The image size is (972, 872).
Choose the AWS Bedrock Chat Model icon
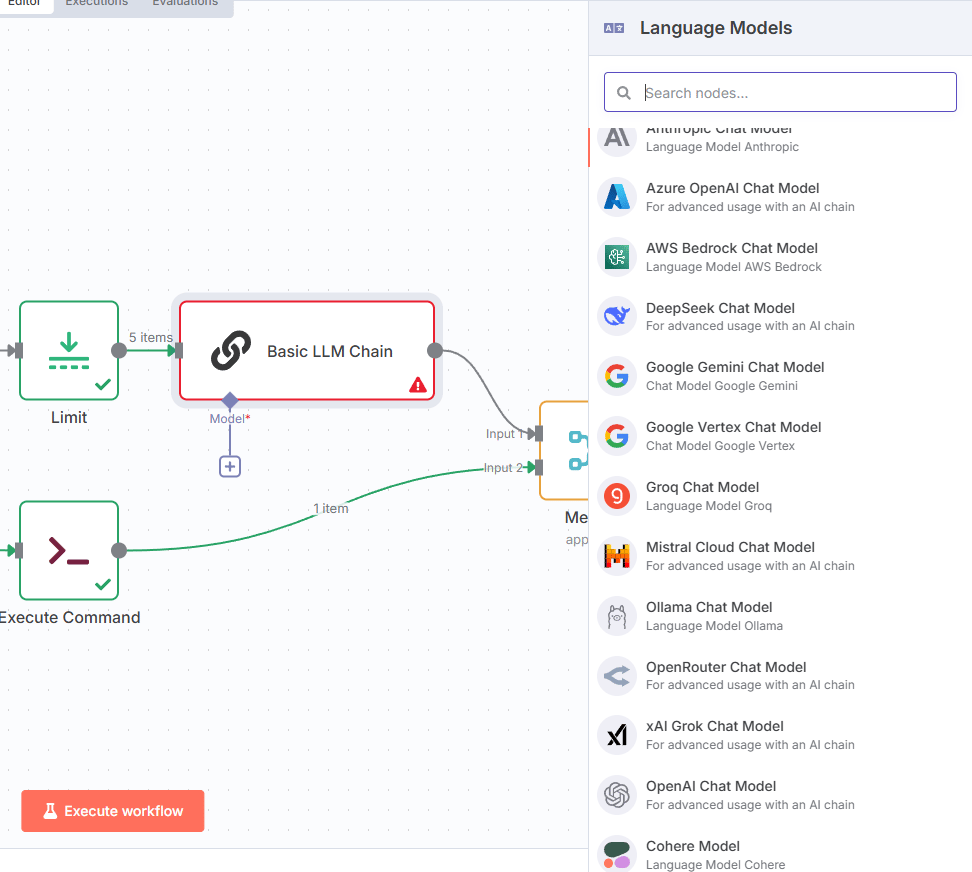[617, 257]
